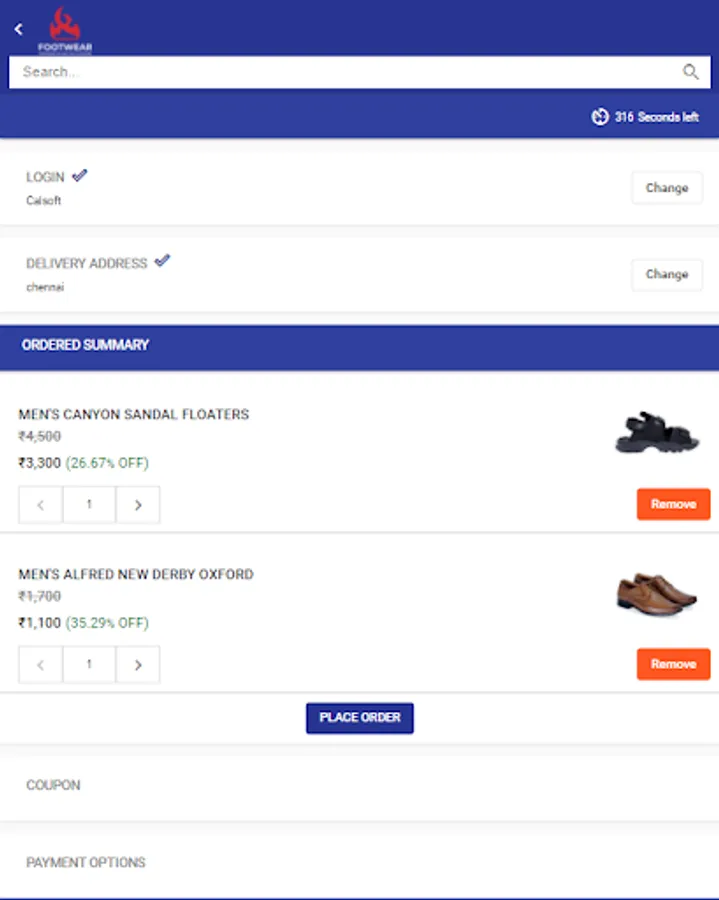Remove Alfred New Derby Oxford item
The height and width of the screenshot is (900, 719).
tap(673, 664)
